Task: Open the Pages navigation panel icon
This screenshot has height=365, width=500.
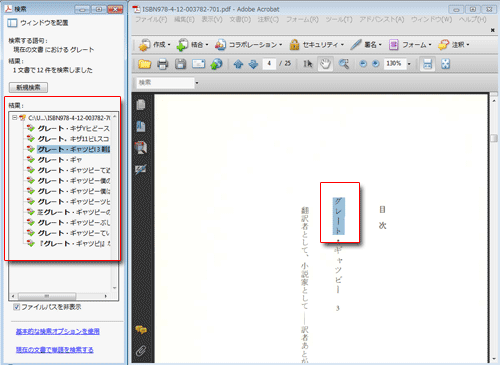Action: (141, 105)
